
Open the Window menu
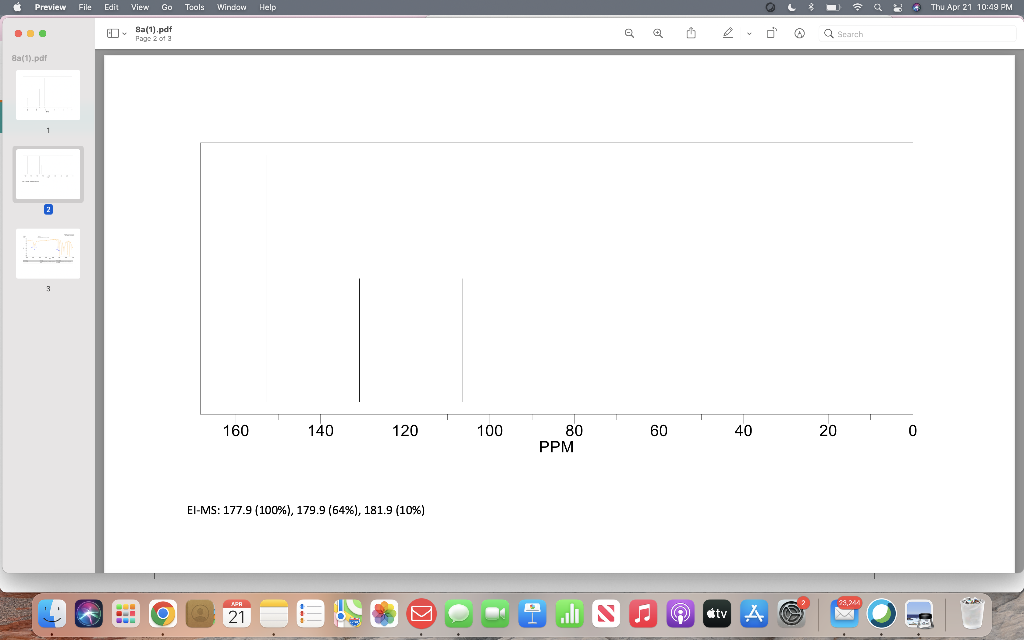point(231,7)
